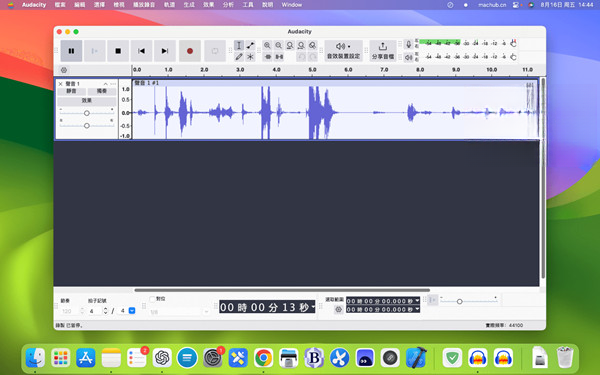Screen dimensions: 600x375
Task: Skip to end with the forward button
Action: 165,51
